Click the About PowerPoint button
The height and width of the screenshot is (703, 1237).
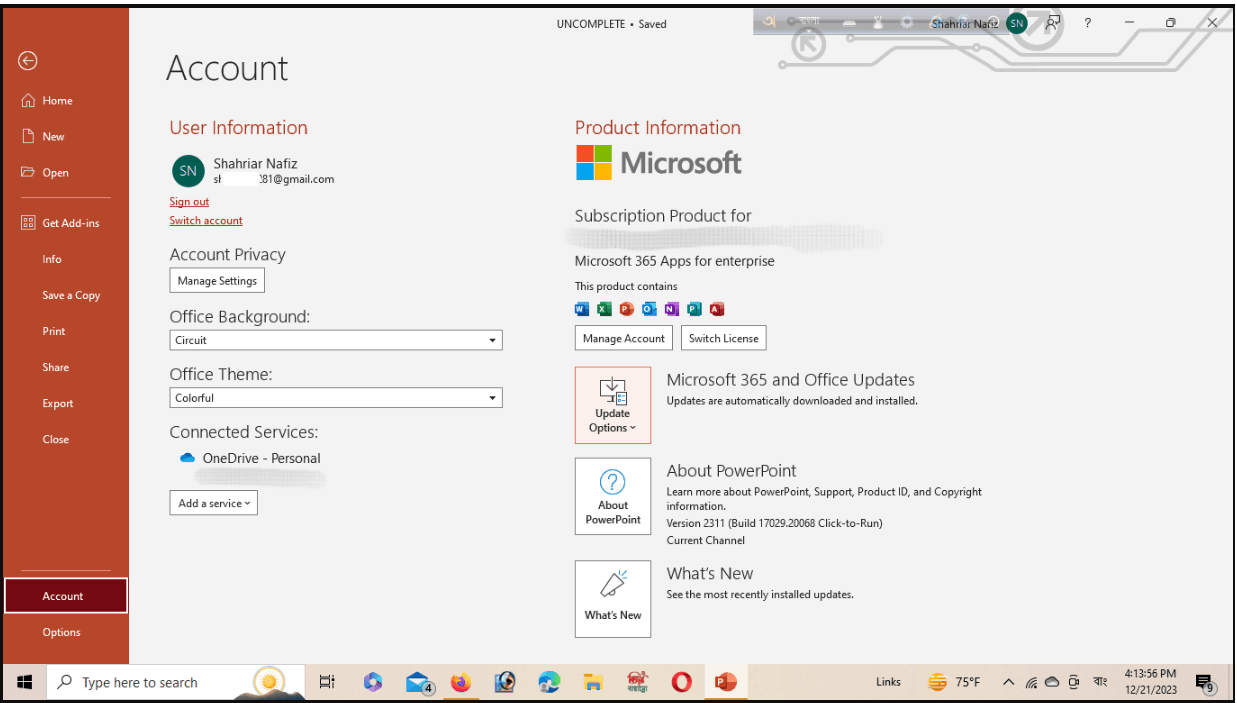pos(613,496)
